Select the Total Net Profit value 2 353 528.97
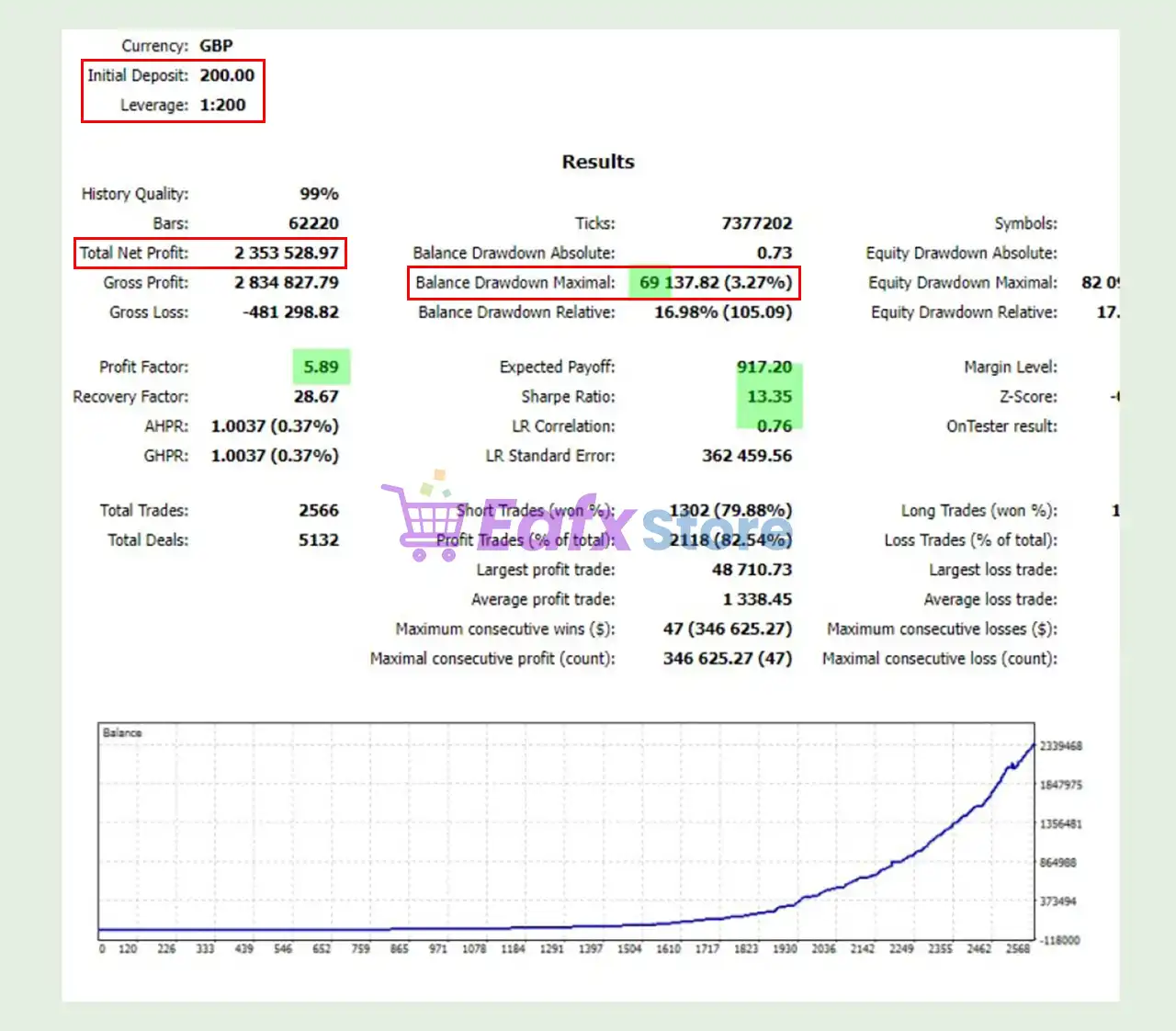 286,253
